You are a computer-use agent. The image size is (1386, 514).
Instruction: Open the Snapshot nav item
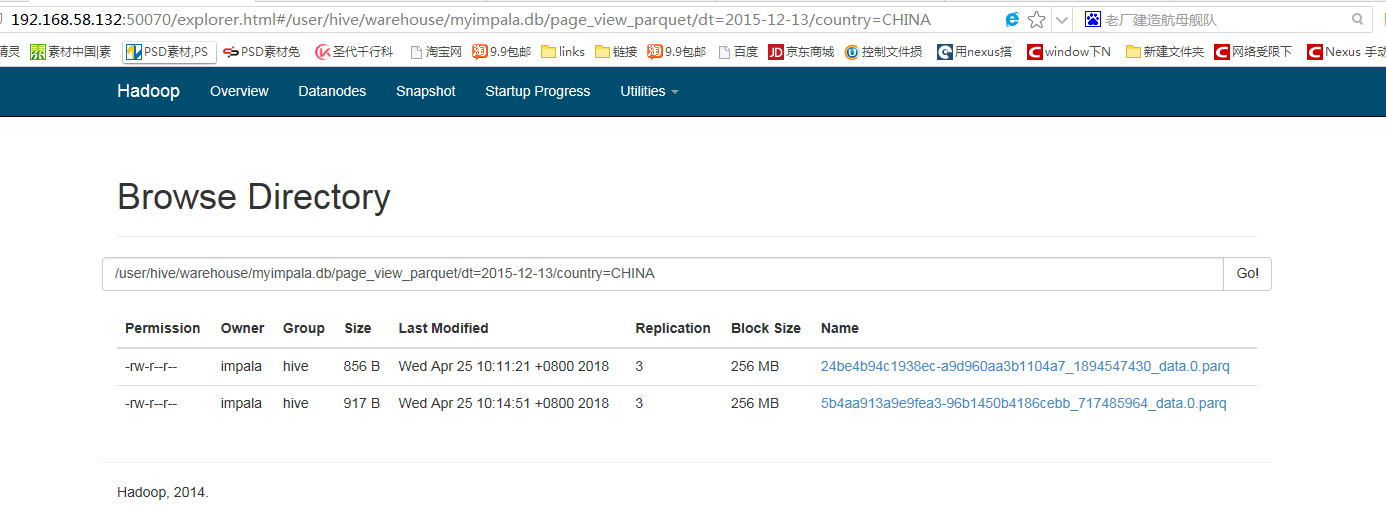point(426,91)
